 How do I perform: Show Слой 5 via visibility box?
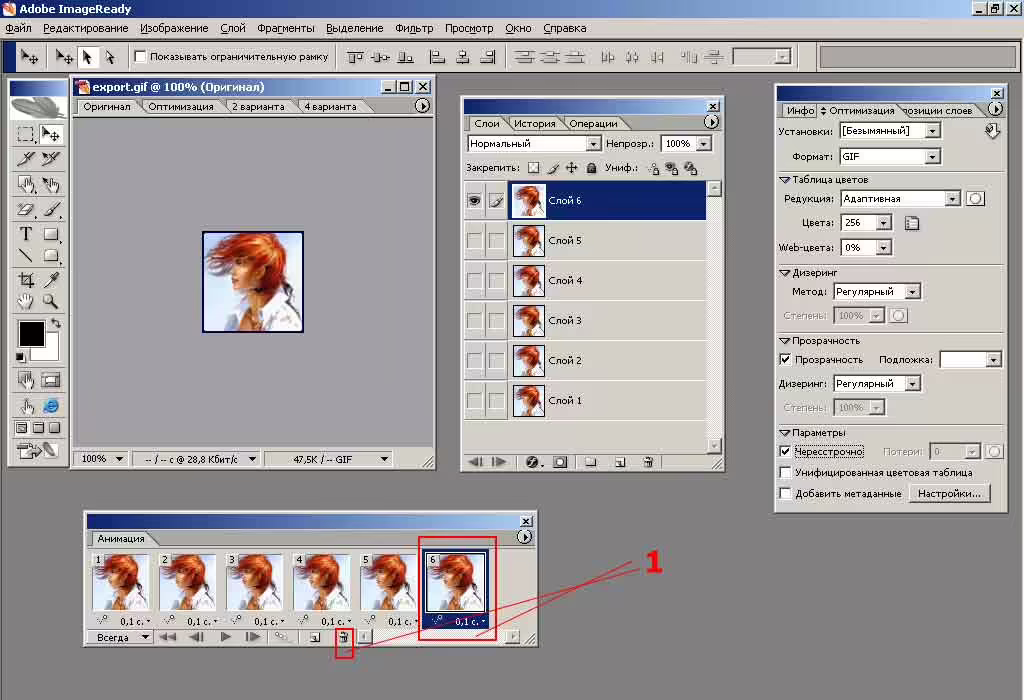(475, 240)
